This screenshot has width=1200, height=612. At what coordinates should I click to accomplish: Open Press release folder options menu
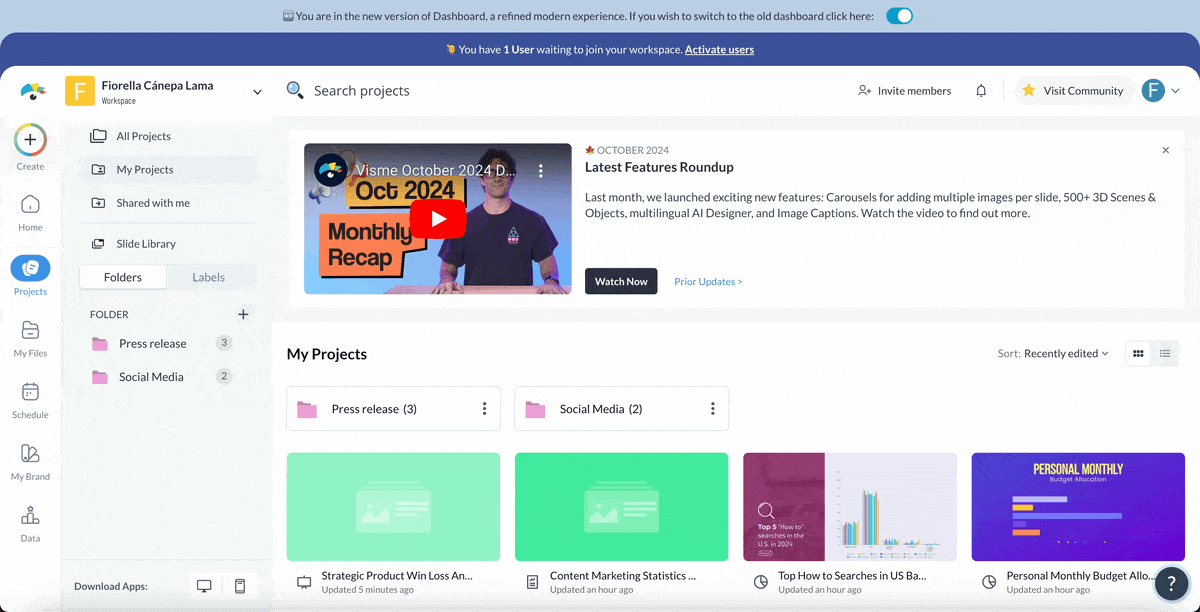point(484,409)
